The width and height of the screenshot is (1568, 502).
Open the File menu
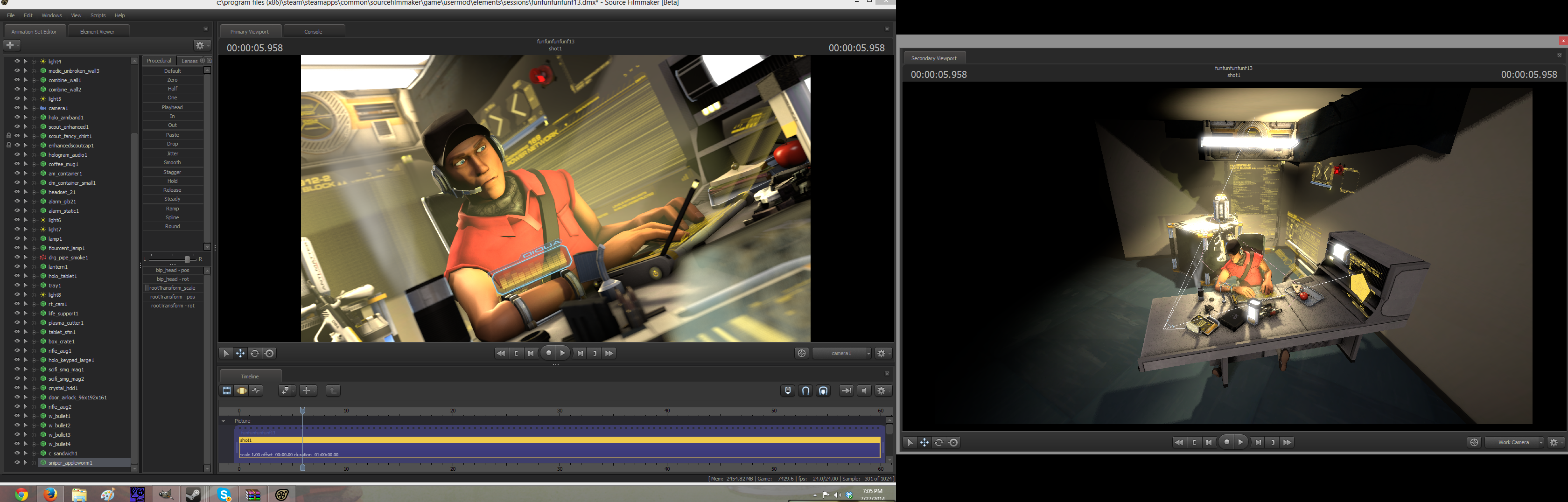10,15
